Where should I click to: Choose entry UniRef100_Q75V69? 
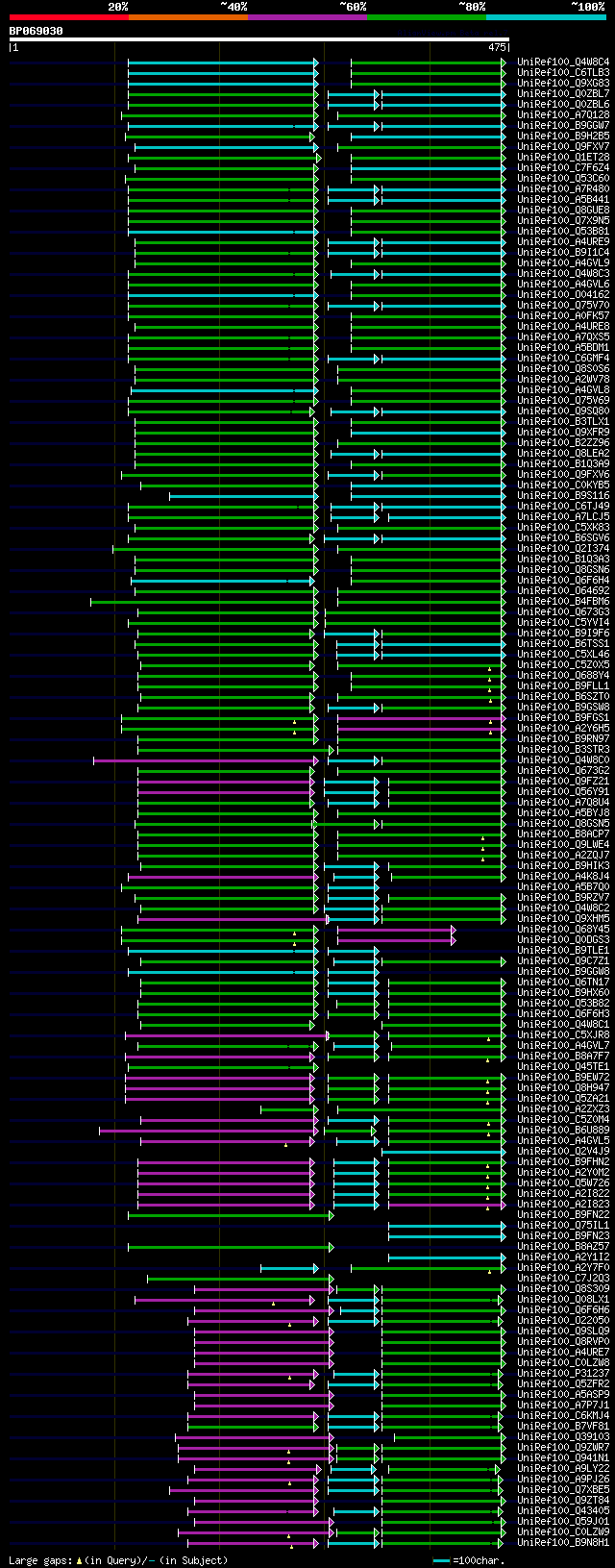pyautogui.click(x=563, y=400)
